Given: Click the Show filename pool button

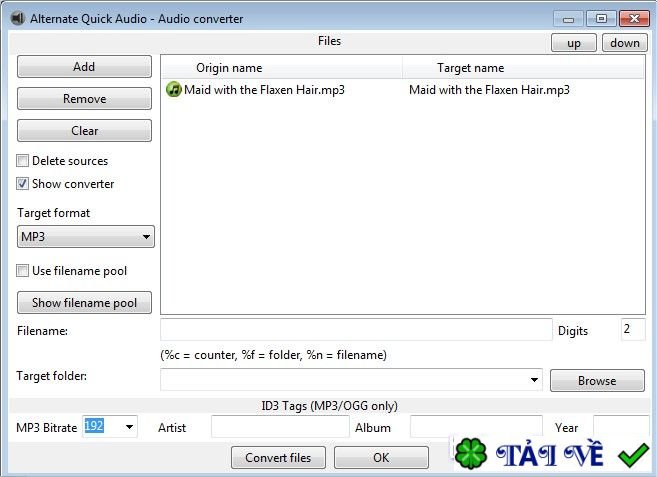Looking at the screenshot, I should (x=84, y=303).
